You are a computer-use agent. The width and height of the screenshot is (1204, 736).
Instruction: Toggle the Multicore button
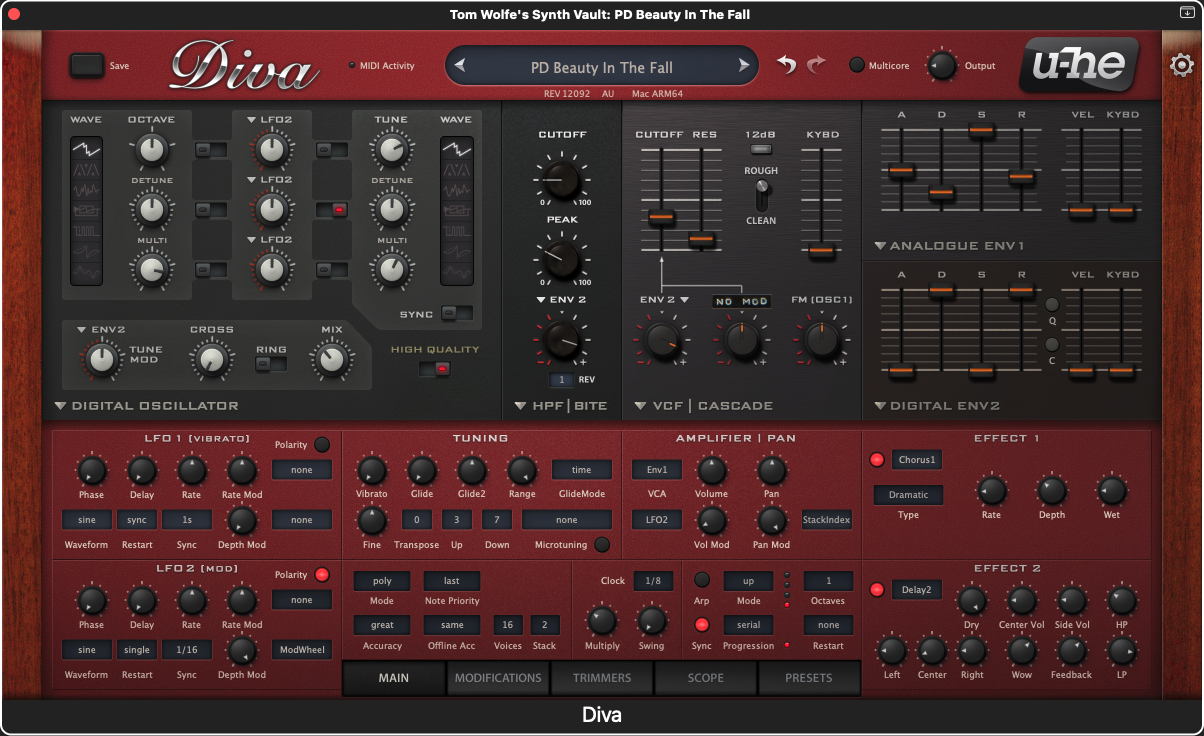tap(857, 66)
